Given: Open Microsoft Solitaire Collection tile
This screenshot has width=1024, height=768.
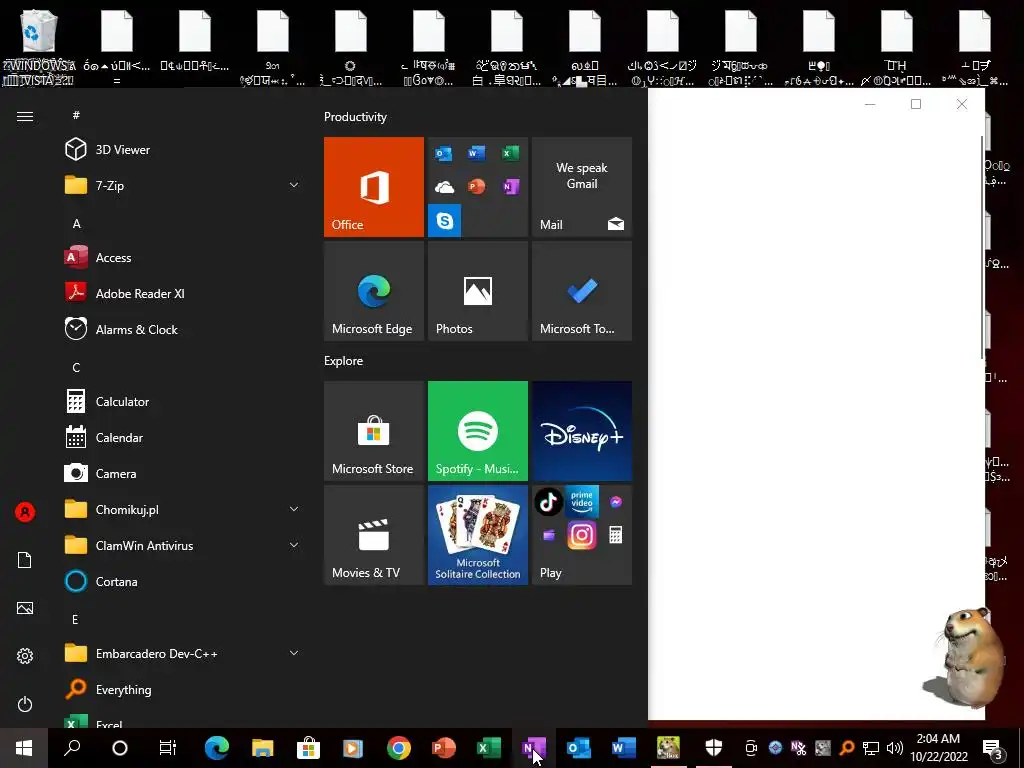Looking at the screenshot, I should pyautogui.click(x=478, y=535).
